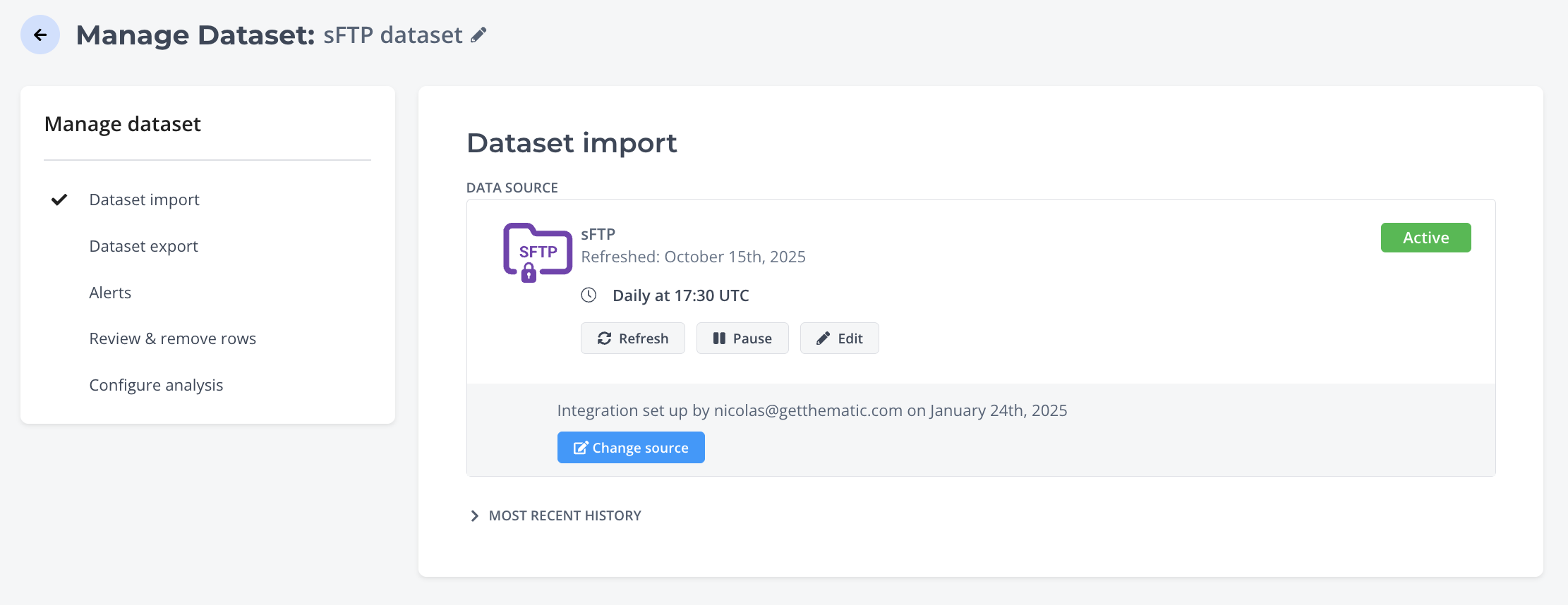Image resolution: width=1568 pixels, height=605 pixels.
Task: Go to Dataset export
Action: [143, 246]
